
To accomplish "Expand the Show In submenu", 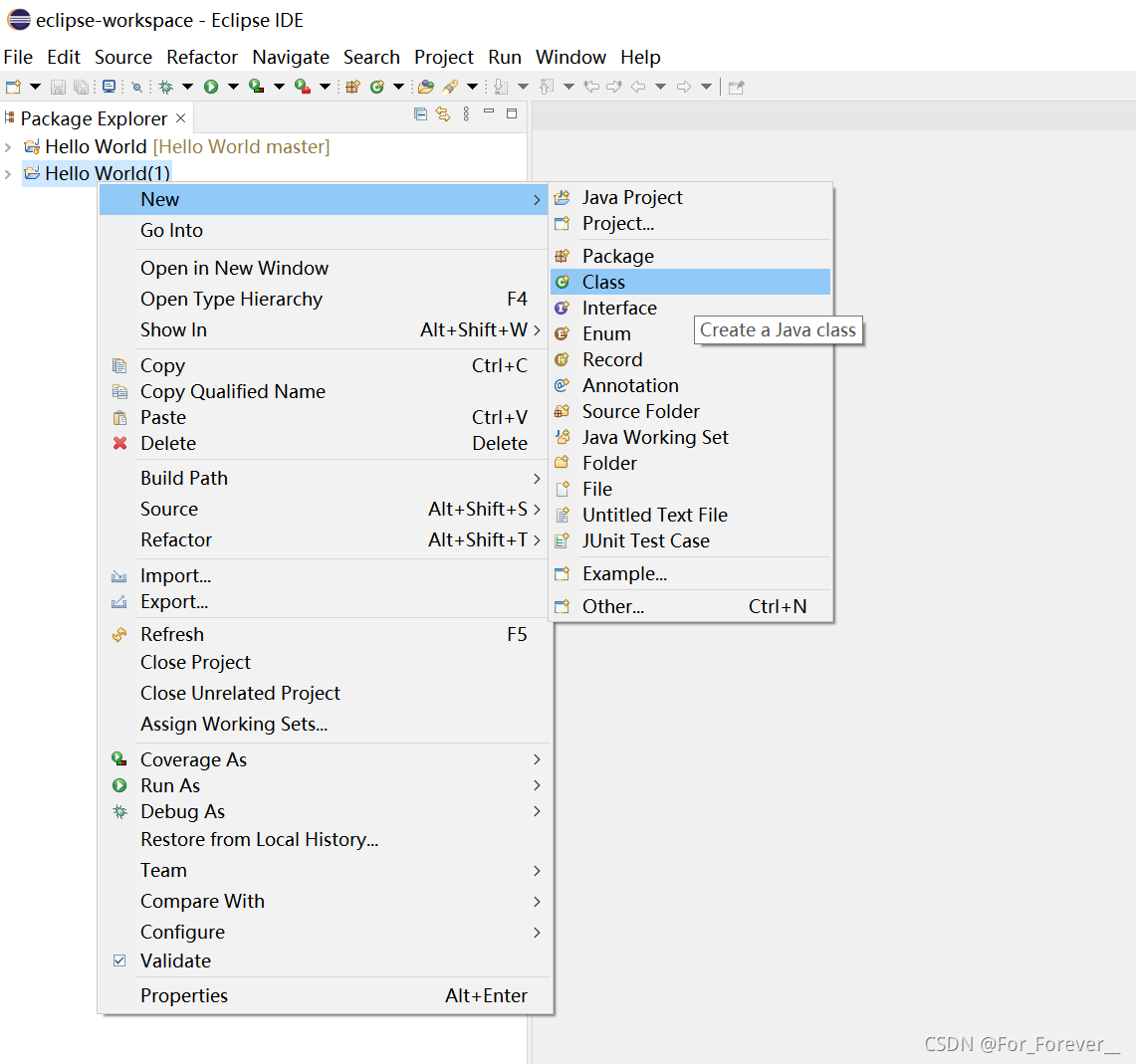I will 325,330.
